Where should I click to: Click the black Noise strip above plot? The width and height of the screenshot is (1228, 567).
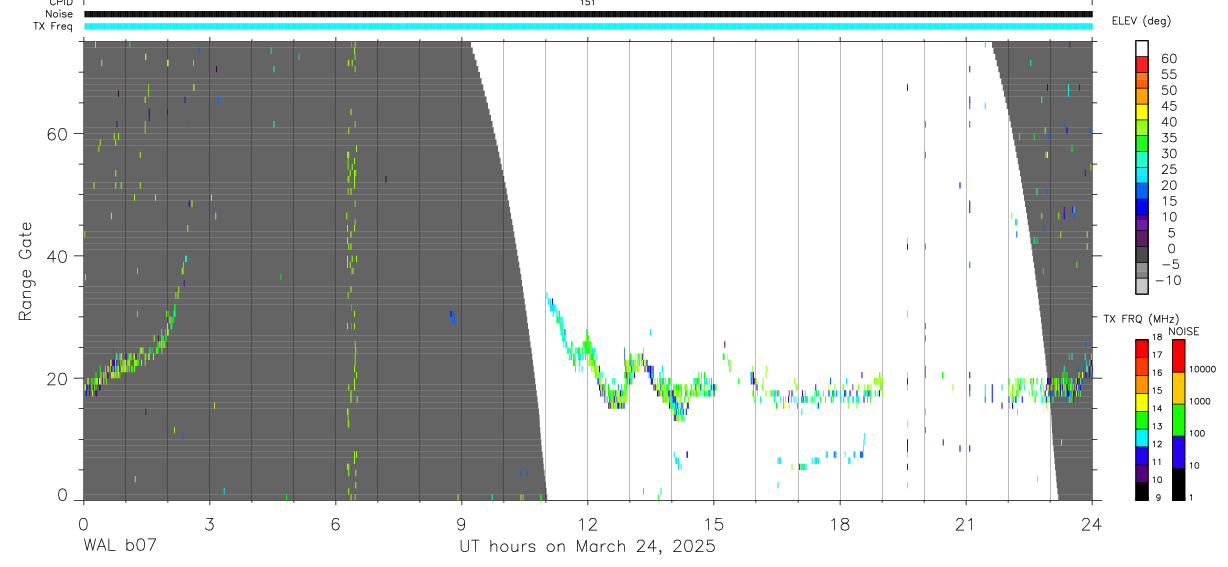(x=588, y=14)
